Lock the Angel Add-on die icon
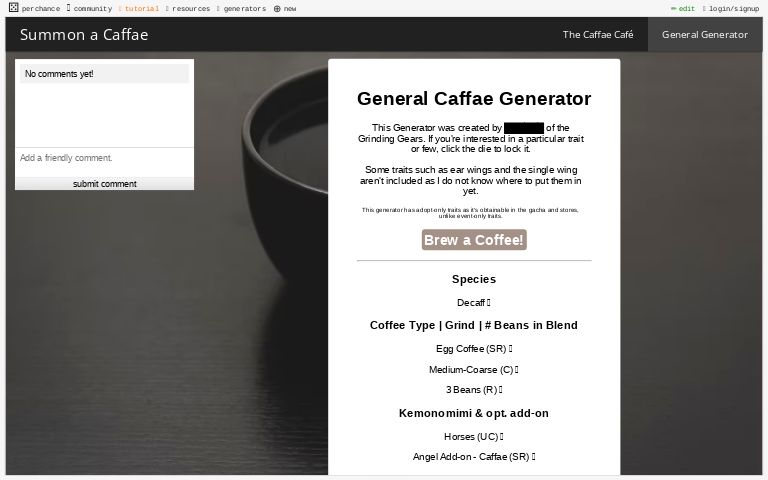The width and height of the screenshot is (768, 480). 533,456
